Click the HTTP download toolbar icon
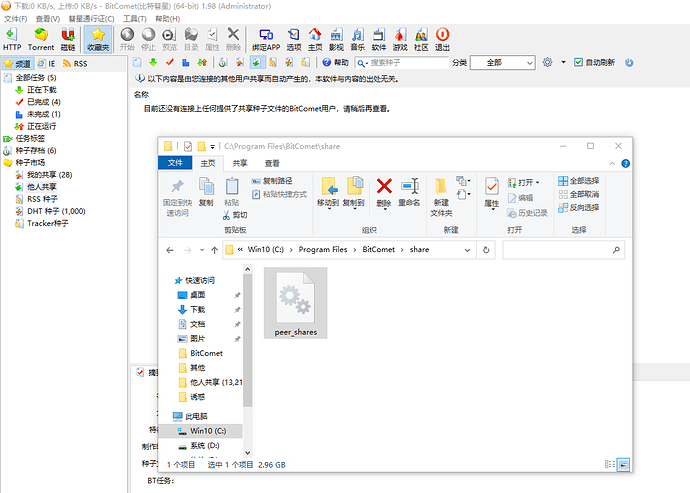This screenshot has height=493, width=690. (x=12, y=39)
